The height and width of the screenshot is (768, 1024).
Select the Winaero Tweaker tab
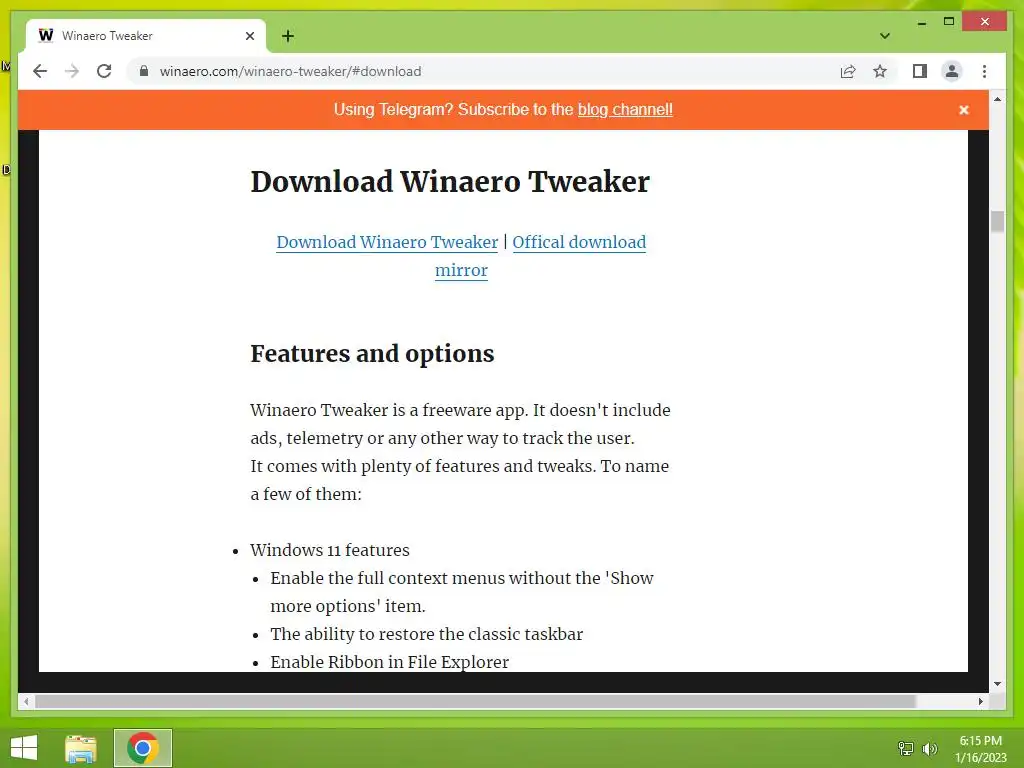pyautogui.click(x=146, y=36)
